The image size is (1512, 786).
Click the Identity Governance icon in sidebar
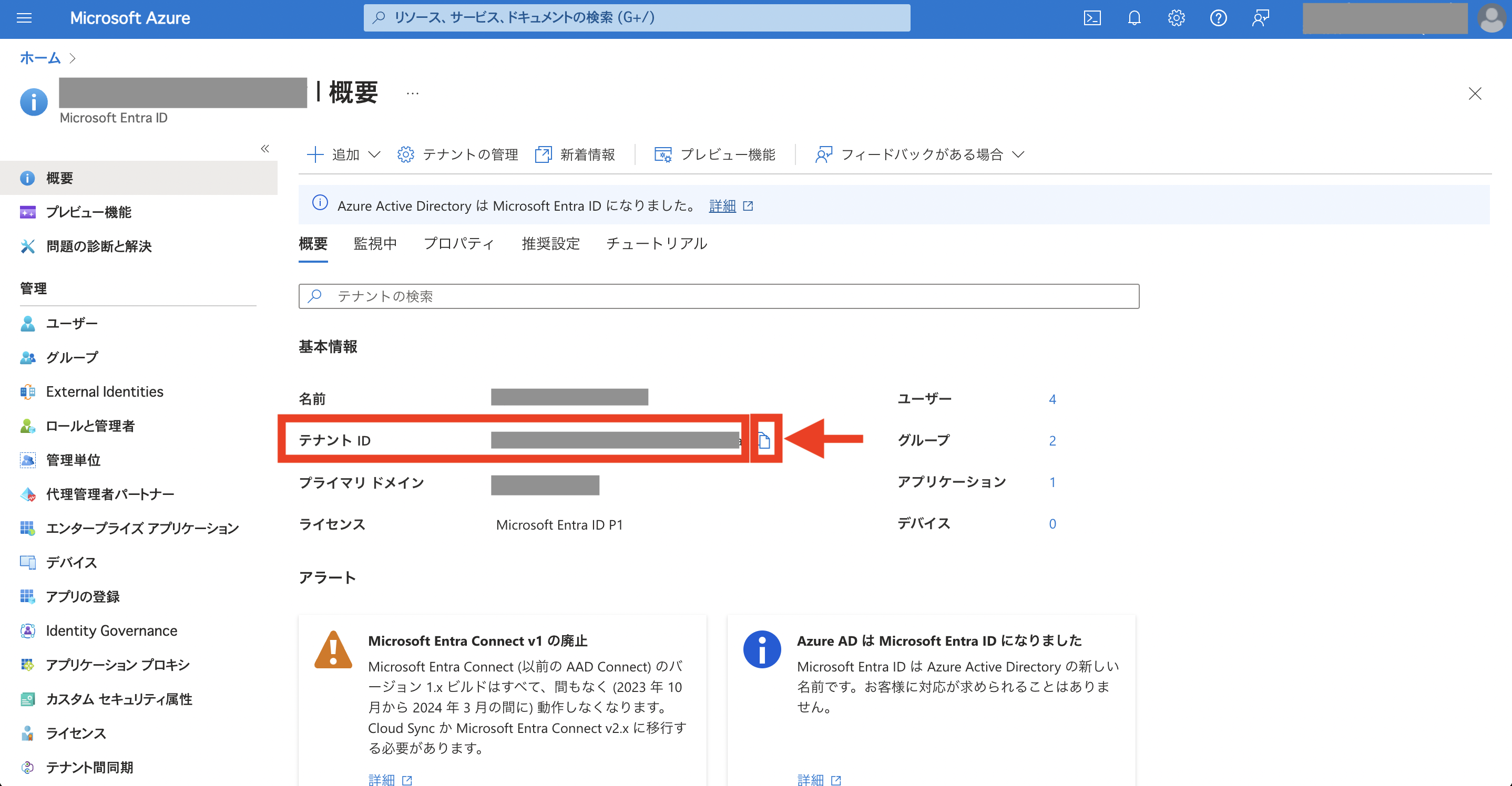click(27, 630)
